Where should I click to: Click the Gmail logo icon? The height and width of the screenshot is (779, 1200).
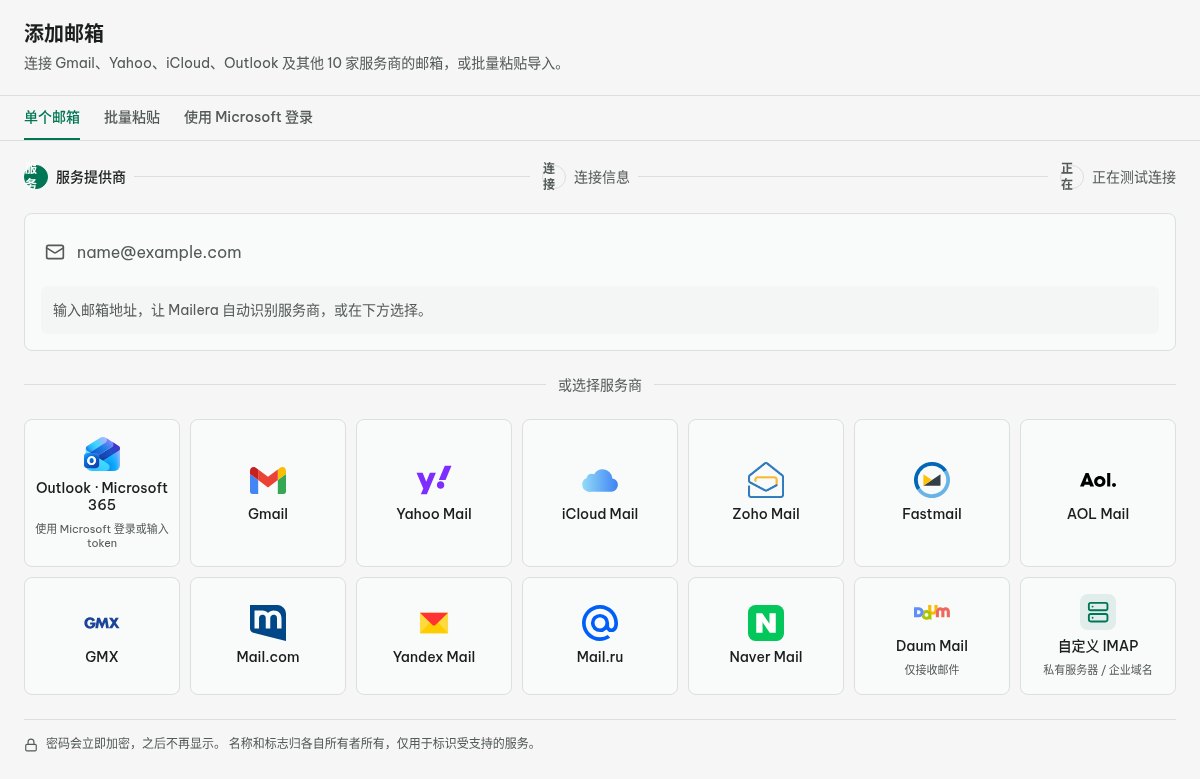point(268,481)
